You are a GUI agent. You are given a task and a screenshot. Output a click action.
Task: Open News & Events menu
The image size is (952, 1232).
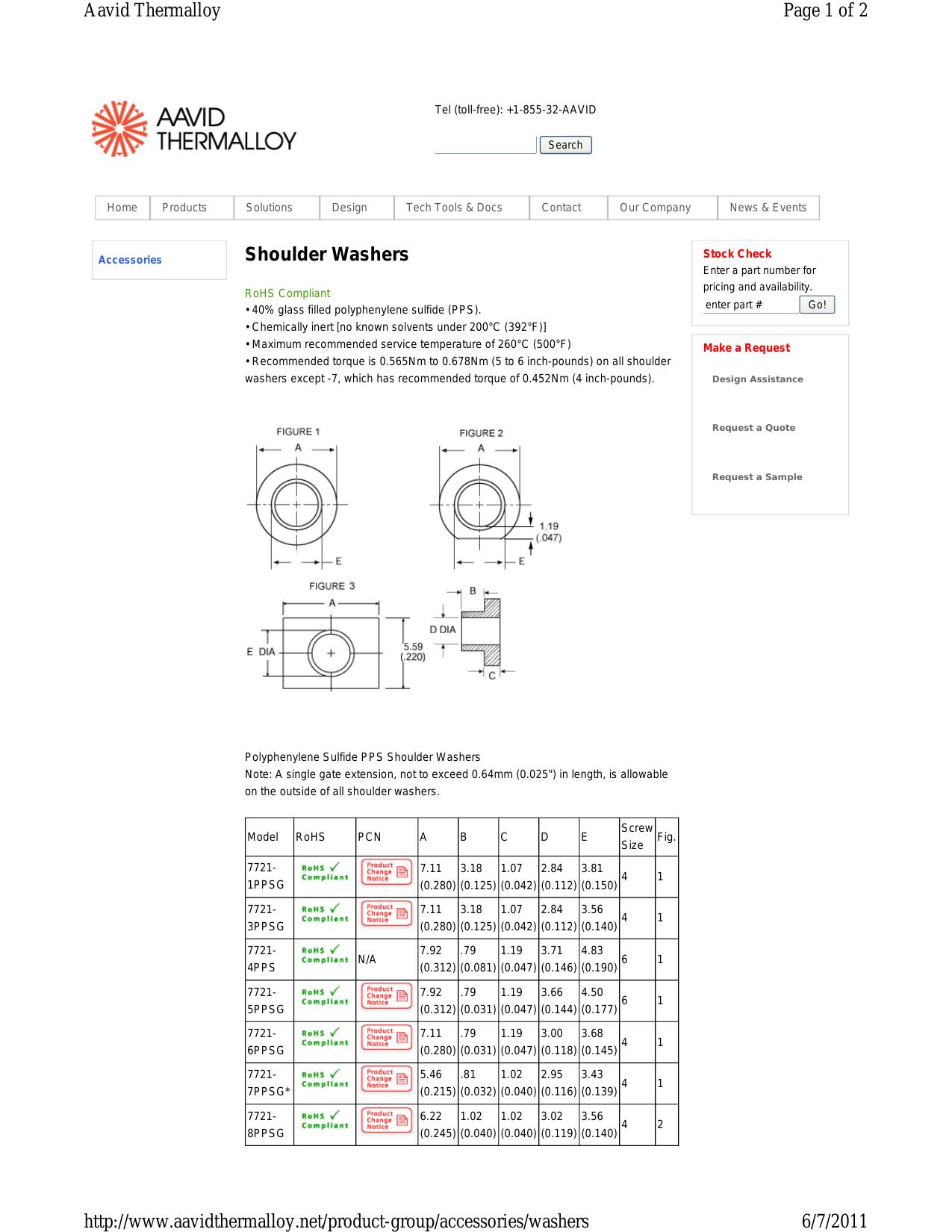pyautogui.click(x=768, y=208)
